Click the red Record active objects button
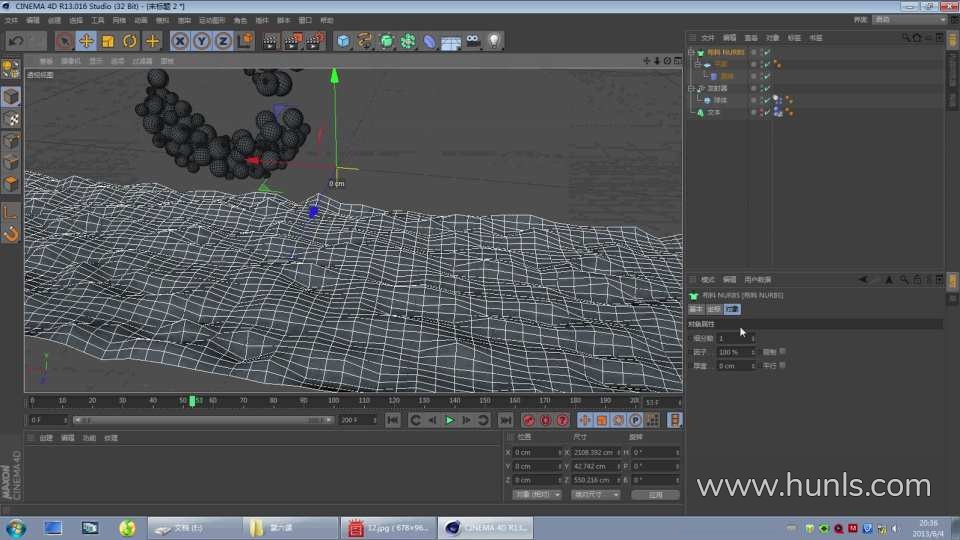 click(x=529, y=420)
